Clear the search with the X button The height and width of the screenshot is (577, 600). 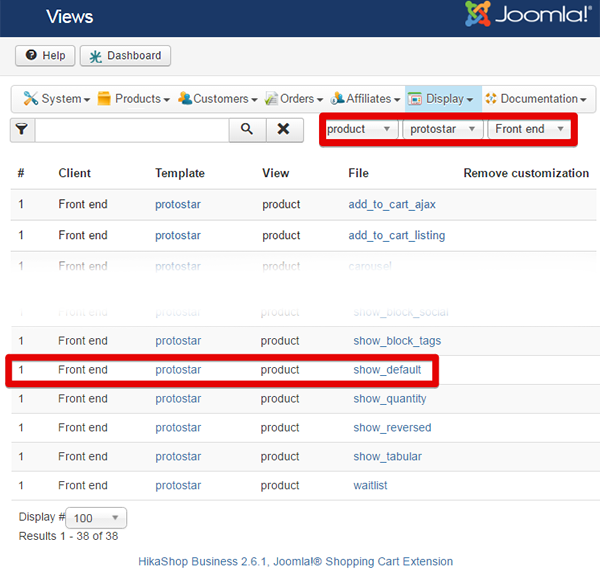284,130
